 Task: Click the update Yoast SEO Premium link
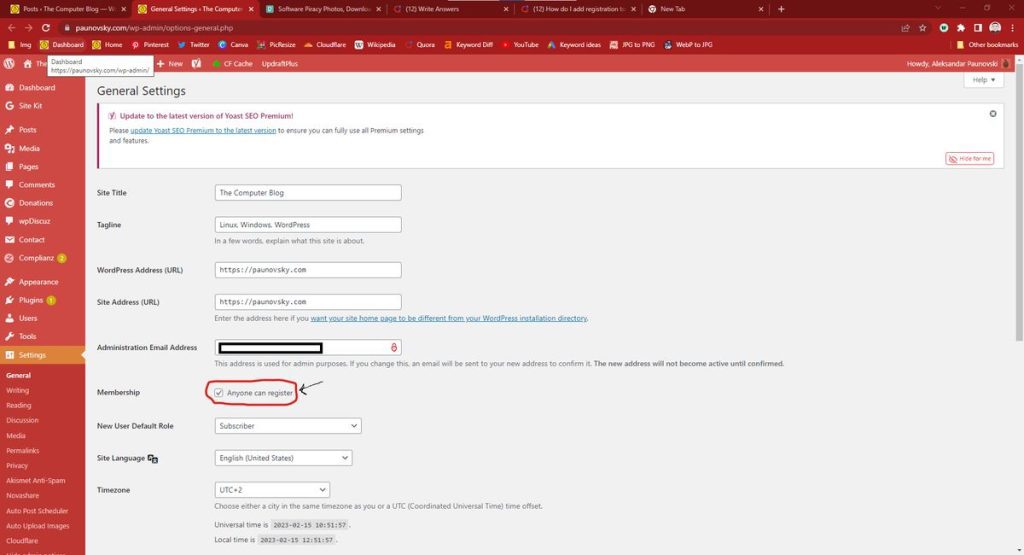203,131
